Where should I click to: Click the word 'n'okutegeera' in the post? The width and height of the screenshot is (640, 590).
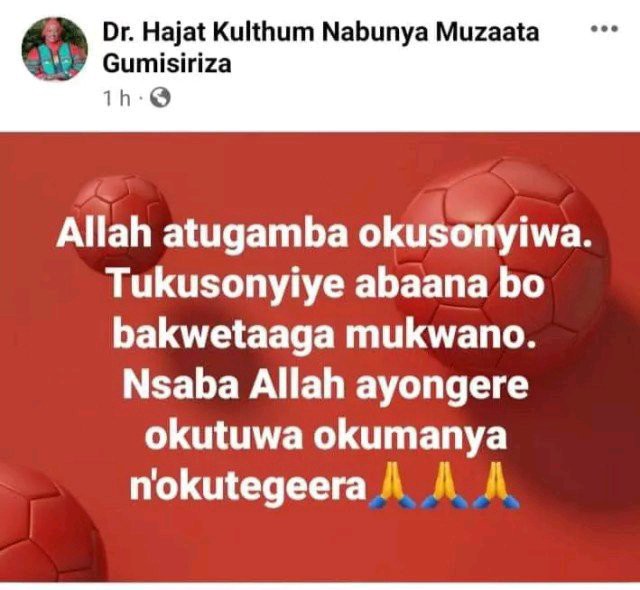tap(248, 486)
